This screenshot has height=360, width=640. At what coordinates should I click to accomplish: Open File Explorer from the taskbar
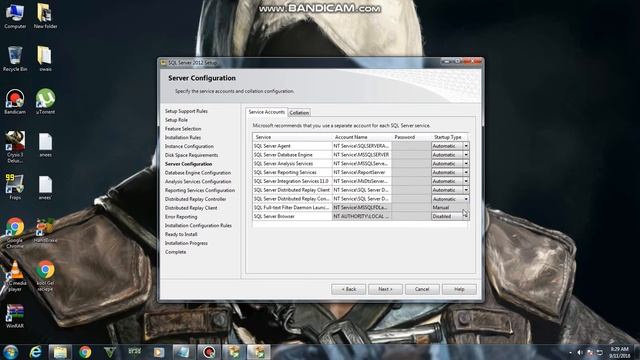[x=60, y=352]
